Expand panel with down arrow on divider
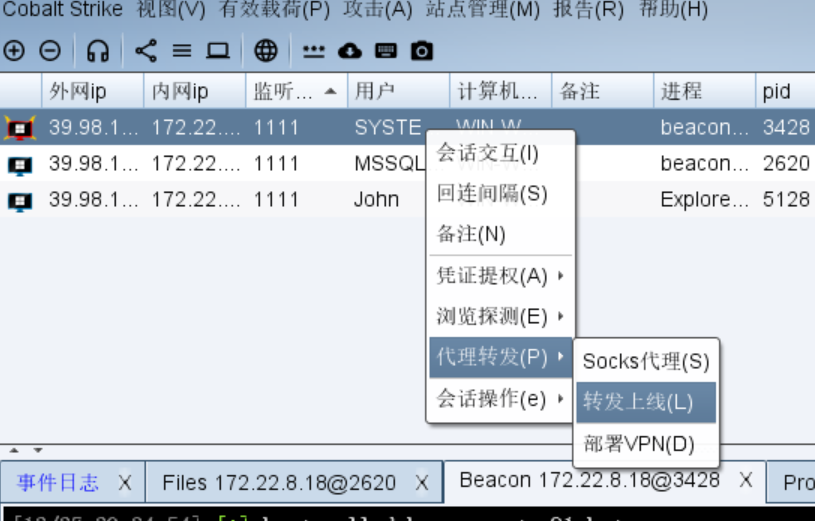 tap(38, 450)
